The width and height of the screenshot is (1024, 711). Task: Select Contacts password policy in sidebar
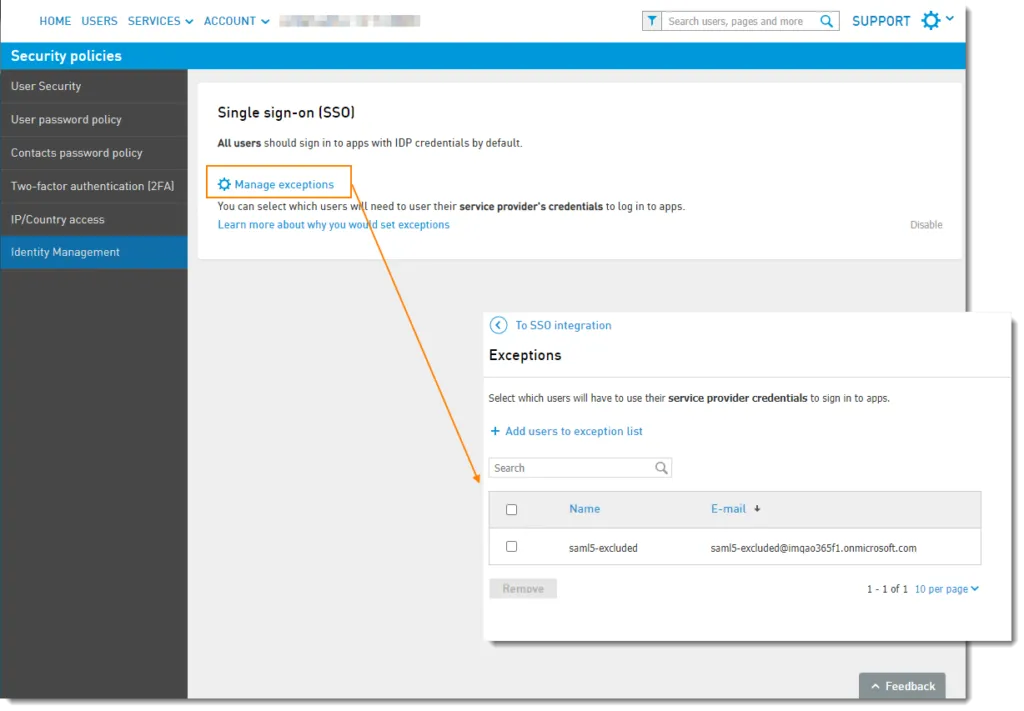94,153
